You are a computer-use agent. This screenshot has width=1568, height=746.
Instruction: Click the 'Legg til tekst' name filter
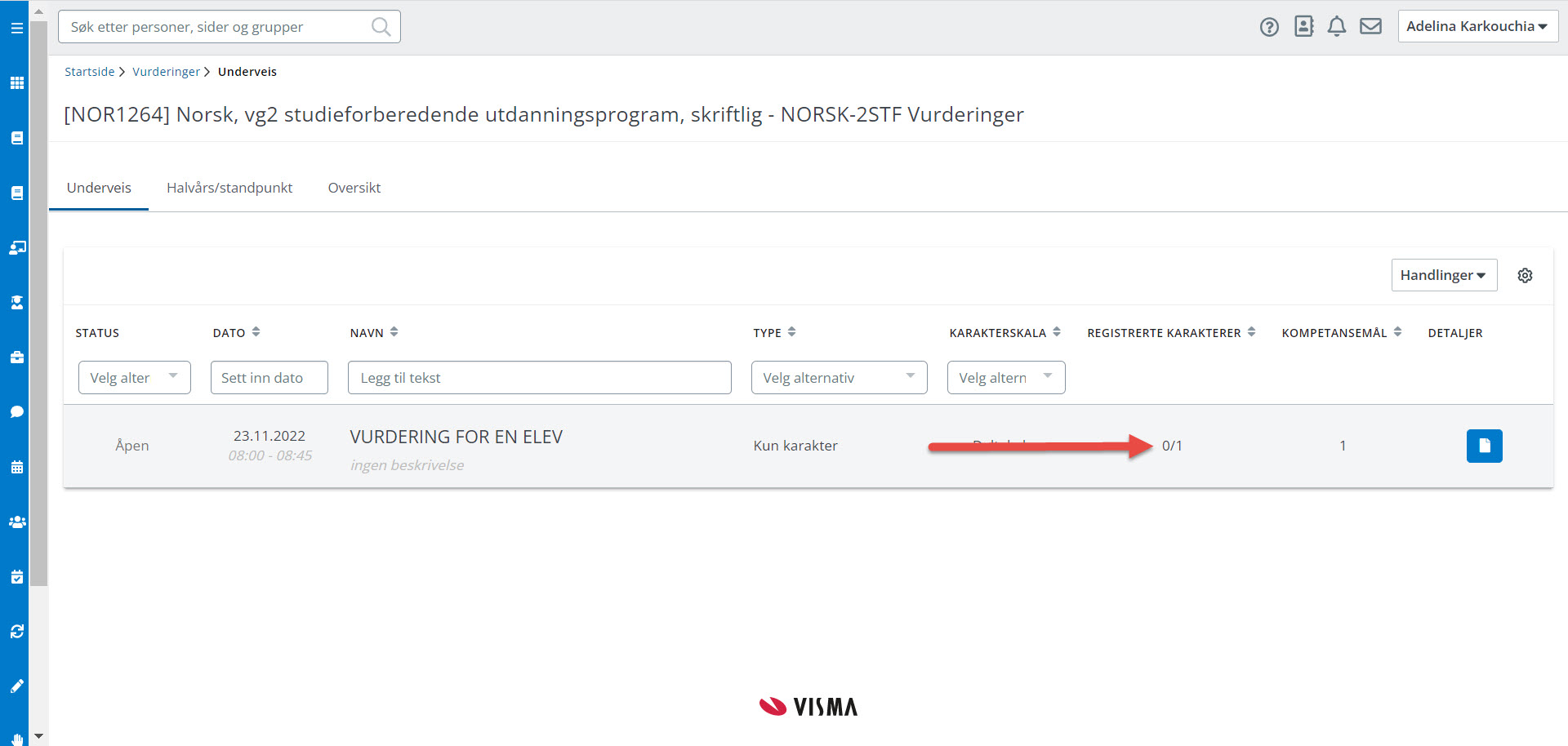pyautogui.click(x=539, y=378)
